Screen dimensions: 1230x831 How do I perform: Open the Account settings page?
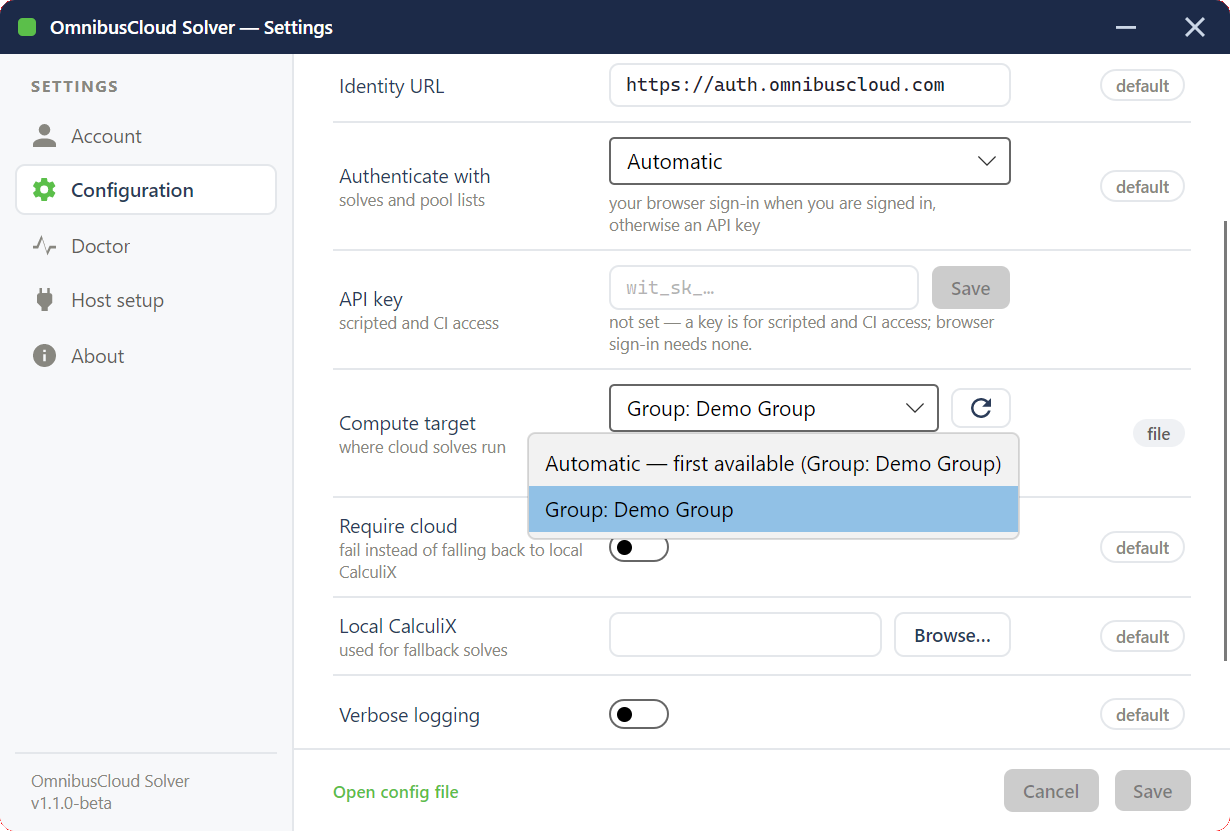(x=146, y=136)
